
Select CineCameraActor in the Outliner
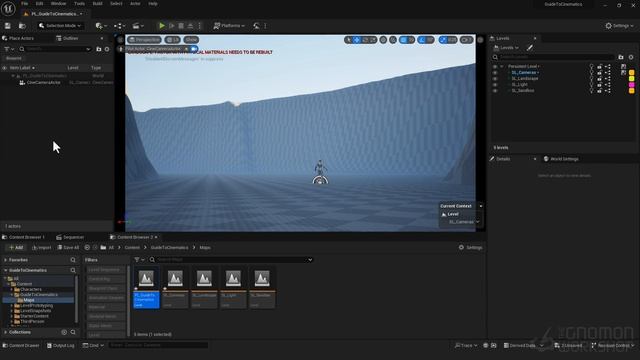coord(43,82)
